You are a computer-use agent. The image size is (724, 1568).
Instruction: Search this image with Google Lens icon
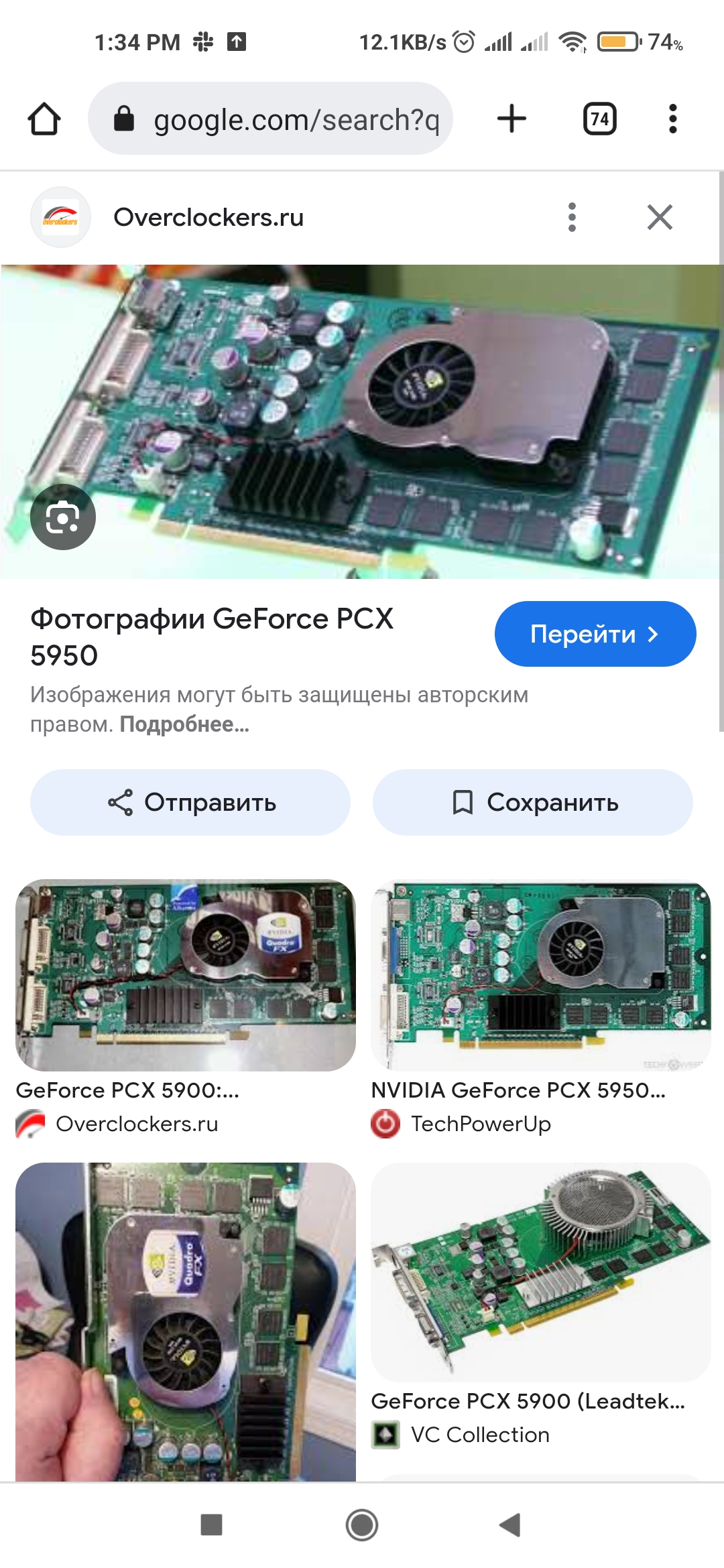point(63,517)
